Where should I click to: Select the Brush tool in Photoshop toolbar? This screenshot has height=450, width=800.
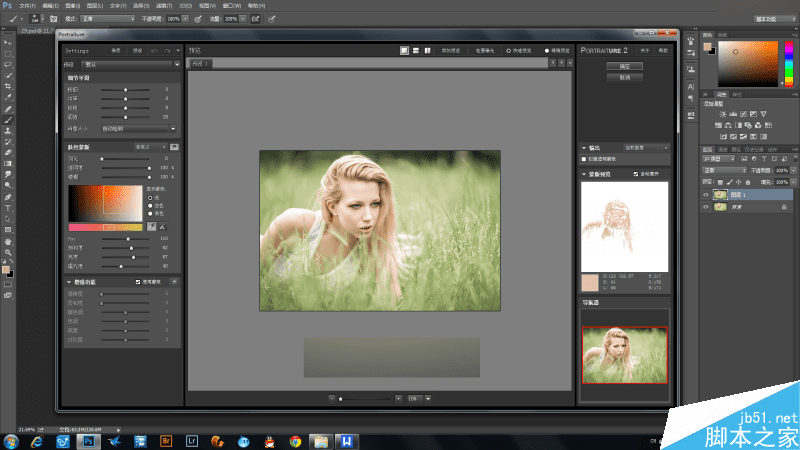[x=9, y=119]
